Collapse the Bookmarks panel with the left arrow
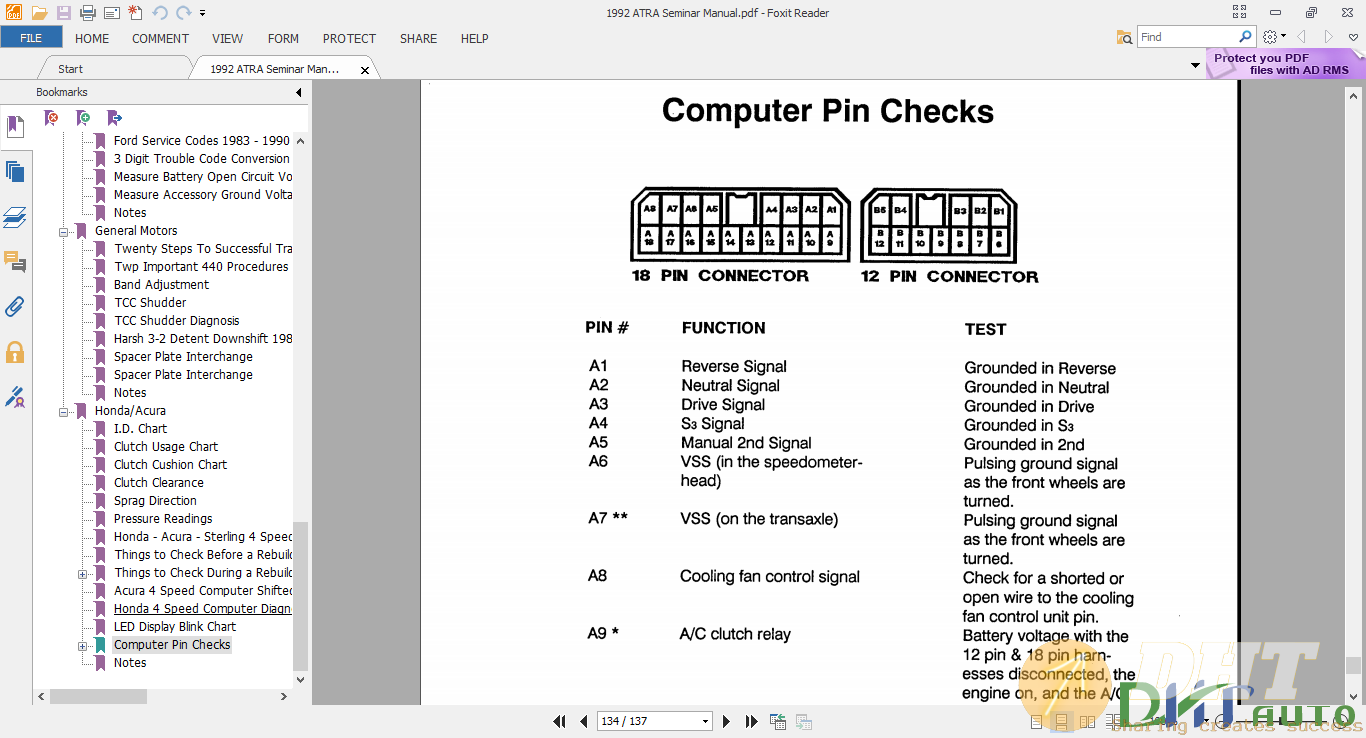The height and width of the screenshot is (738, 1366). (x=298, y=92)
